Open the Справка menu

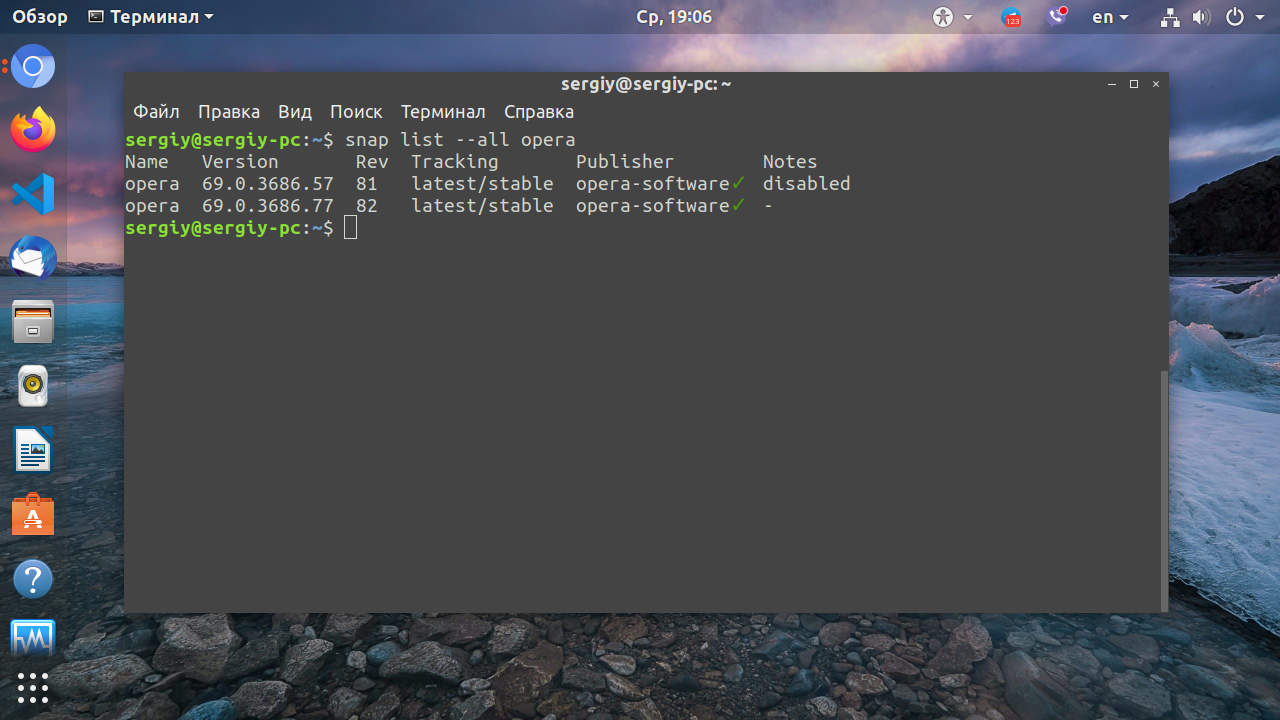click(539, 112)
